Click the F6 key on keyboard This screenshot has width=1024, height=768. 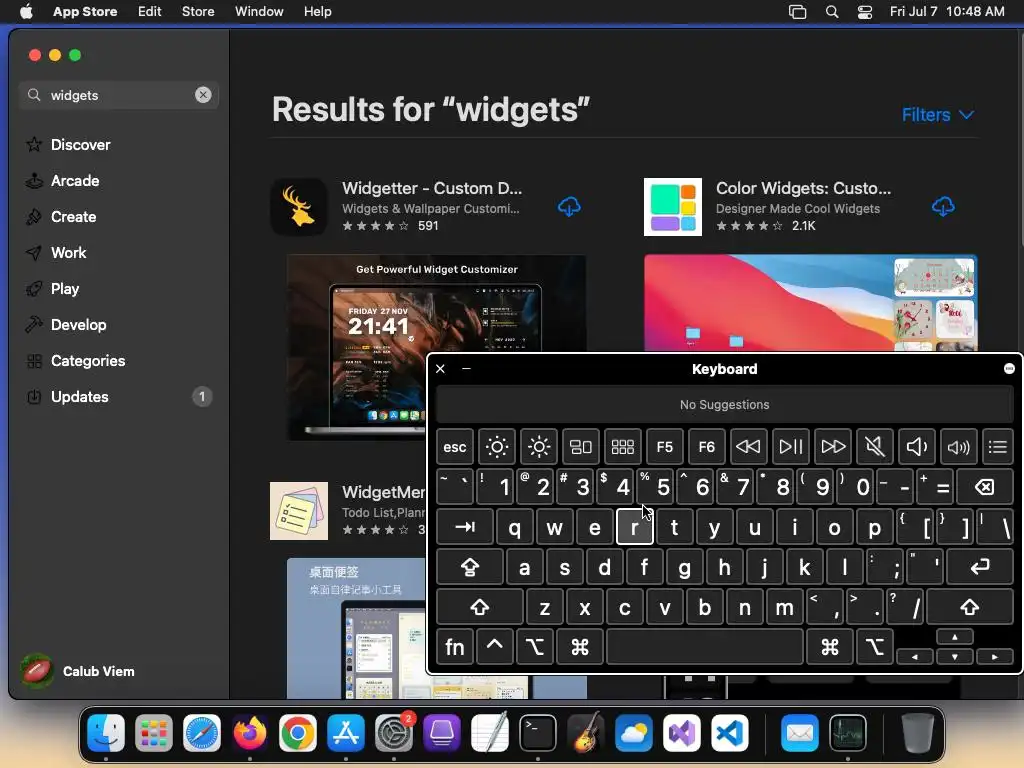[707, 447]
